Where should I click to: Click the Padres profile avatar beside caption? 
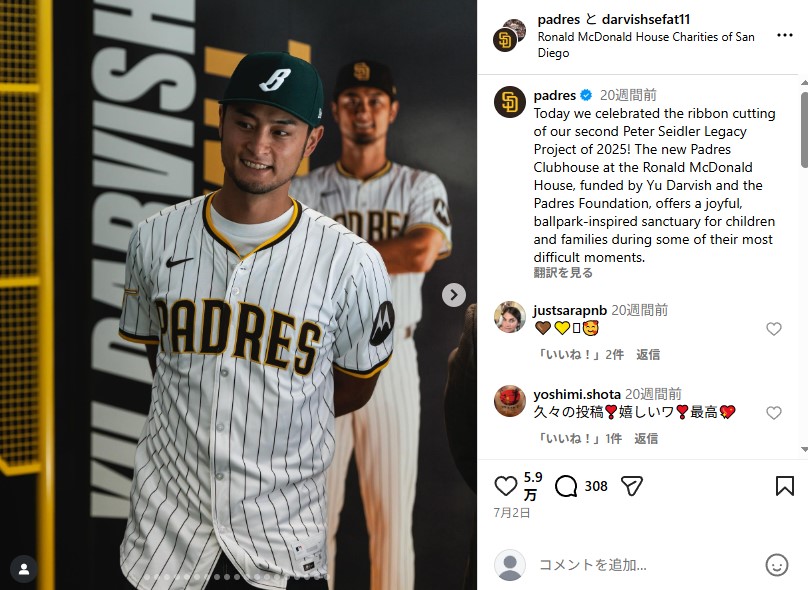510,102
